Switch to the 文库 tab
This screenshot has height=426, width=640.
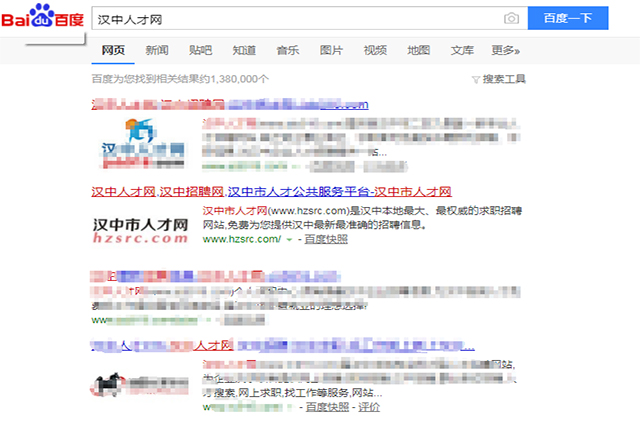(462, 50)
